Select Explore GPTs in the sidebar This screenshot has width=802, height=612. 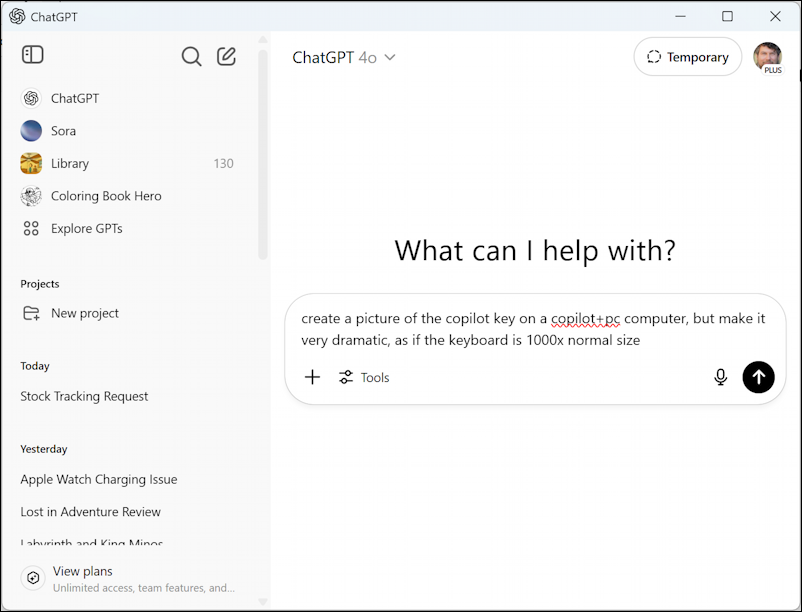[86, 228]
